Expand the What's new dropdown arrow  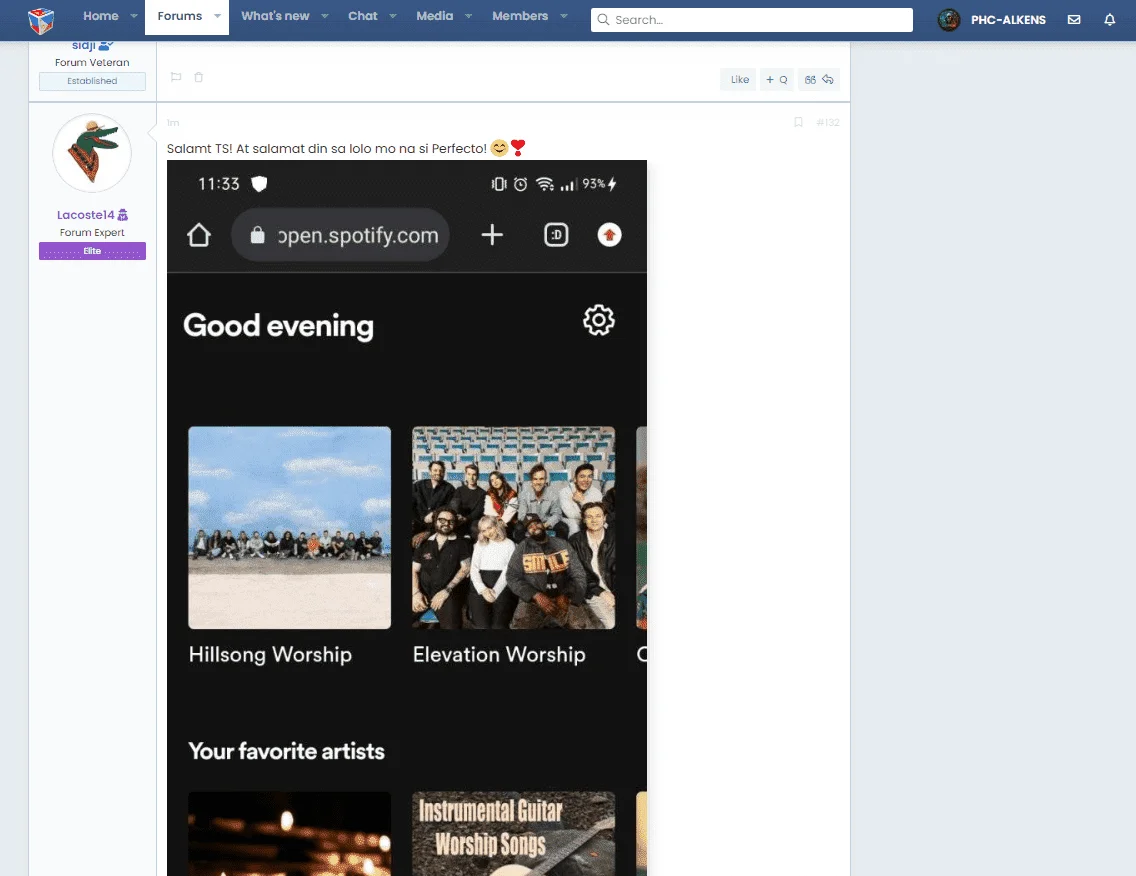point(325,16)
